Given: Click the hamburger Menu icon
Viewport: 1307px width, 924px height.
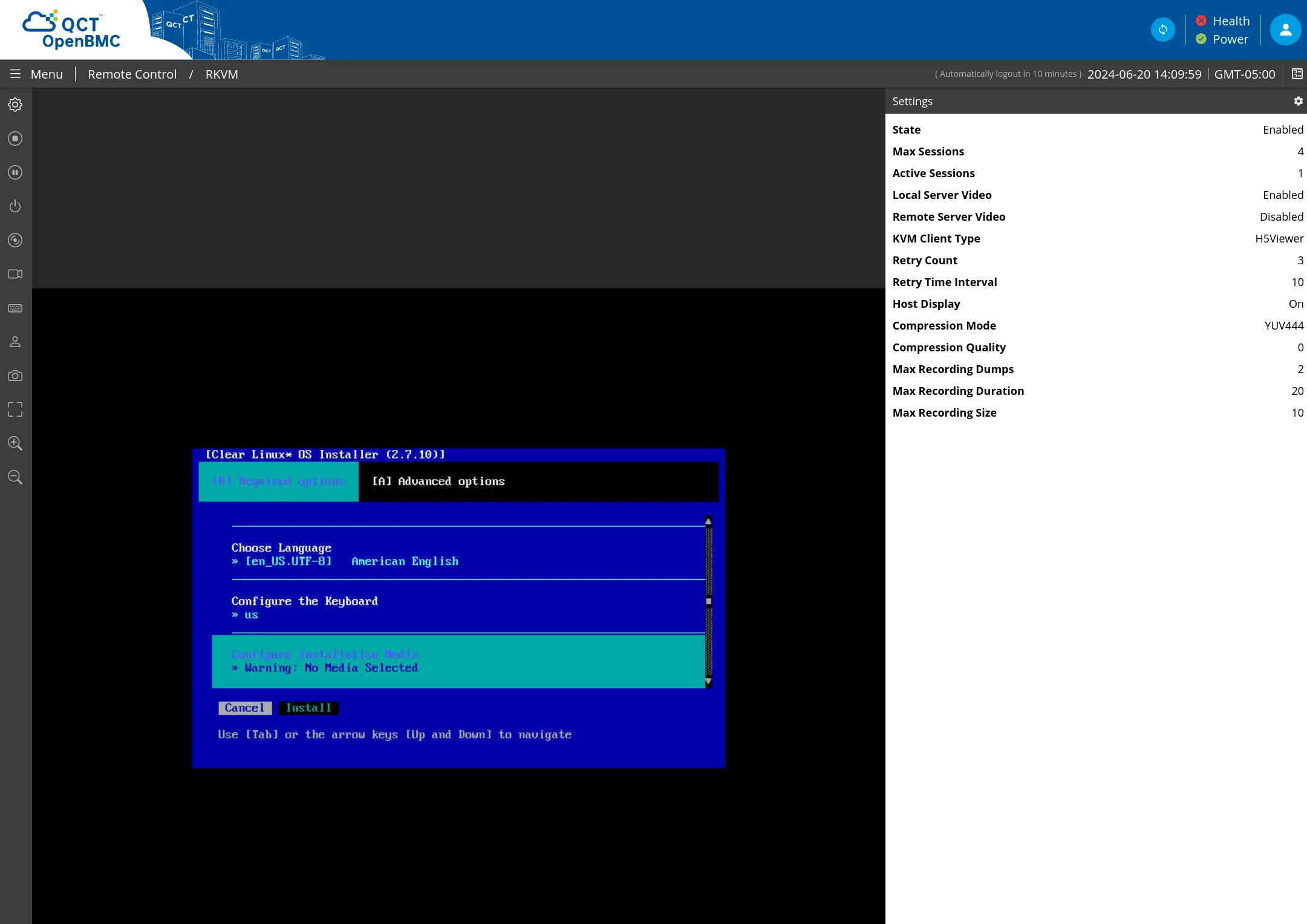Looking at the screenshot, I should coord(15,74).
